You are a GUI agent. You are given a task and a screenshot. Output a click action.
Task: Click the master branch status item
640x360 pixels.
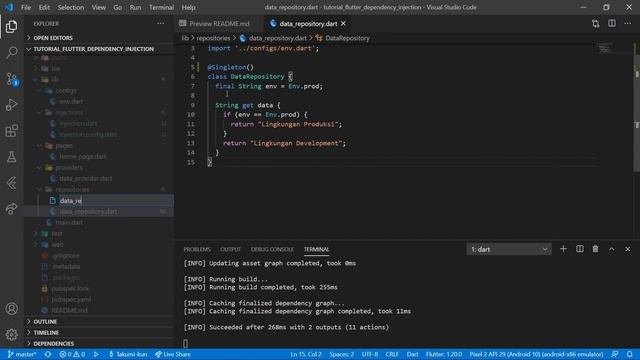(x=22, y=354)
